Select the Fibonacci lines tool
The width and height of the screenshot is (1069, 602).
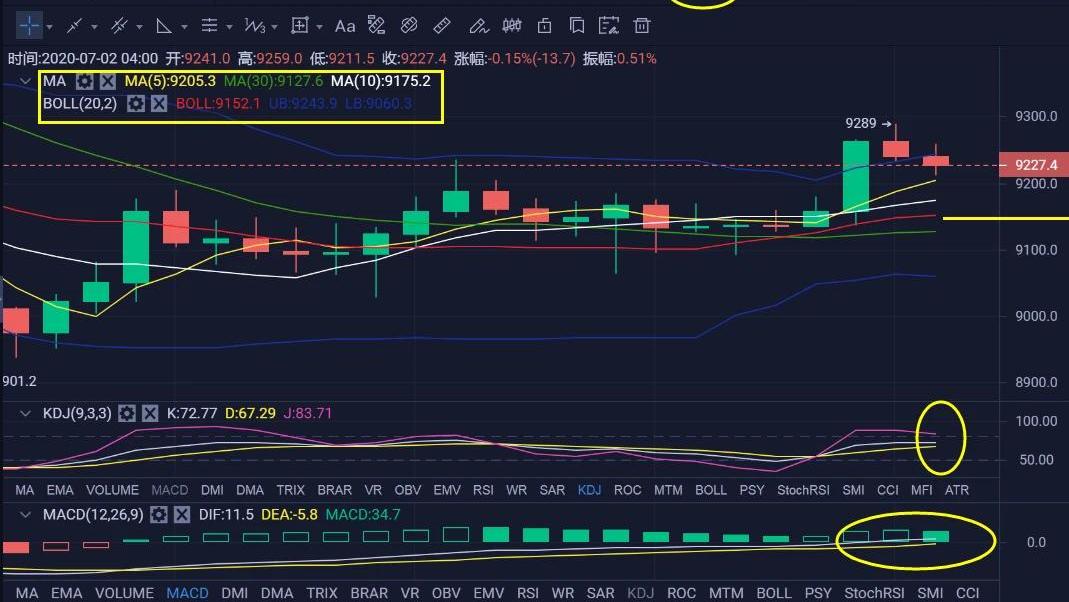point(209,25)
